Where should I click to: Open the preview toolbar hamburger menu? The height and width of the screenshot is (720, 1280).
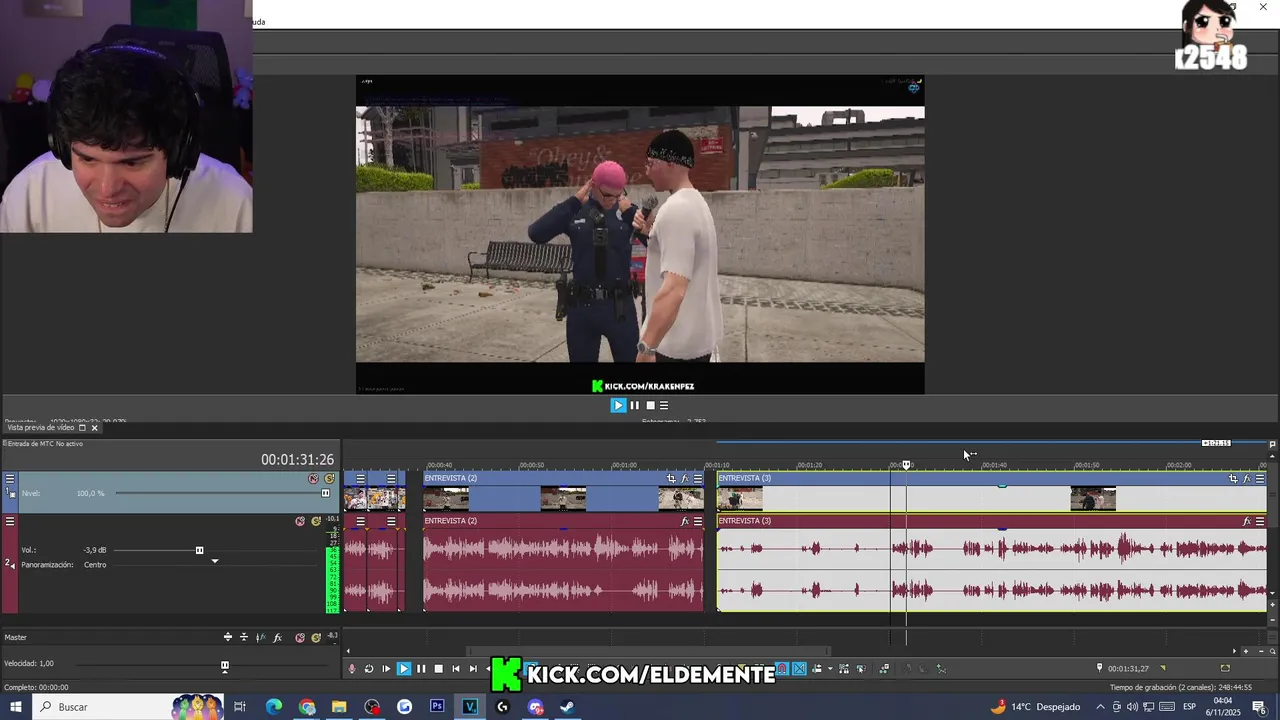coord(664,405)
